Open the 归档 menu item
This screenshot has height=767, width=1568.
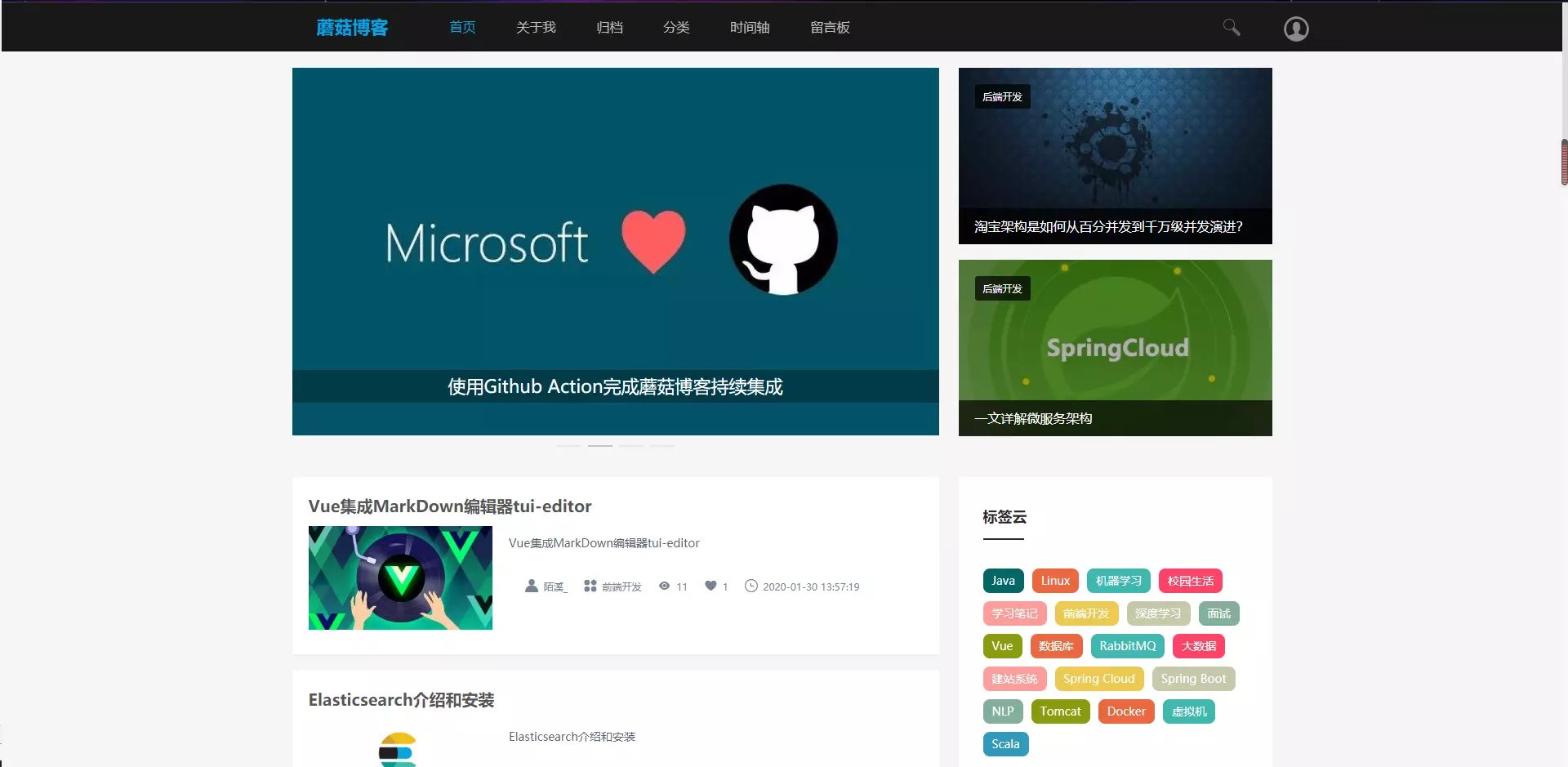point(609,28)
